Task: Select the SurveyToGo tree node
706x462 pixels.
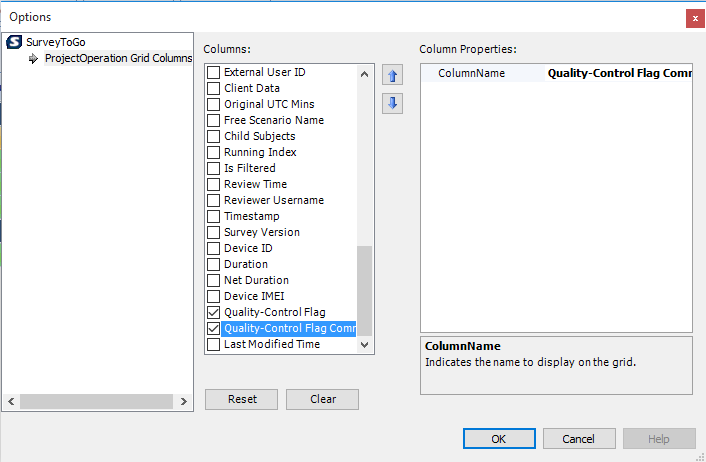Action: coord(56,42)
